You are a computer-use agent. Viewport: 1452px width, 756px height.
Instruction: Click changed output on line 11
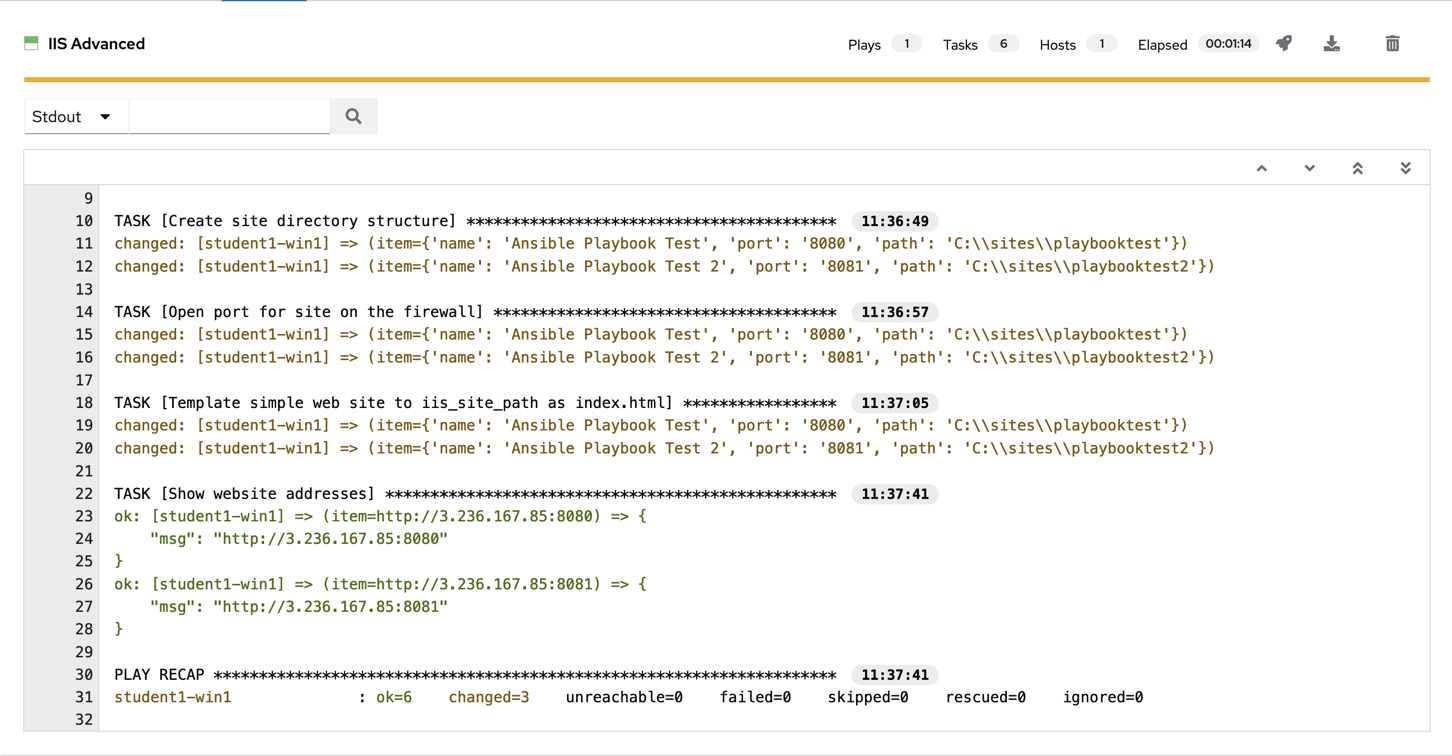[x=651, y=244]
